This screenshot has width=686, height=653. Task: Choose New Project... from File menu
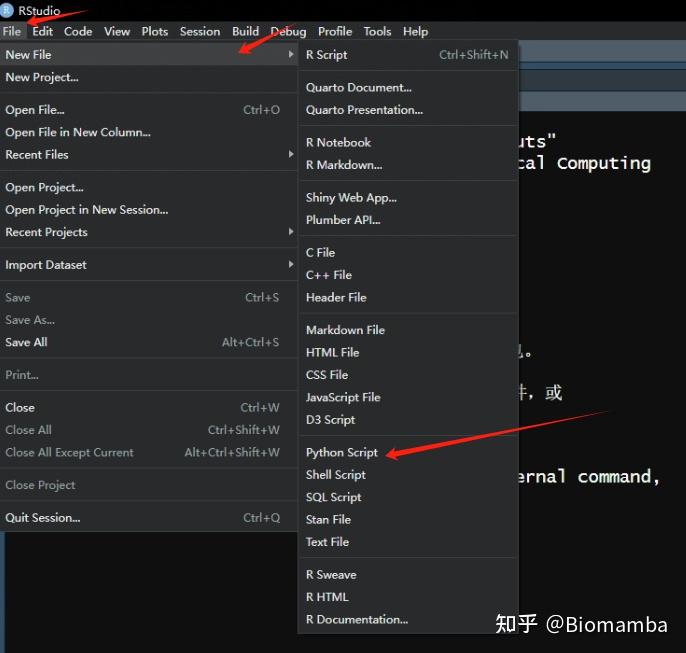coord(149,77)
